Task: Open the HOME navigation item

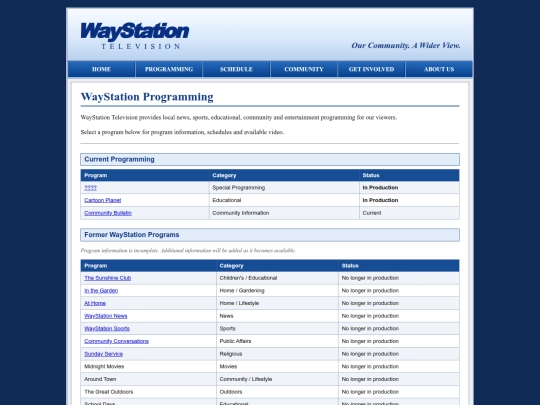Action: click(101, 69)
